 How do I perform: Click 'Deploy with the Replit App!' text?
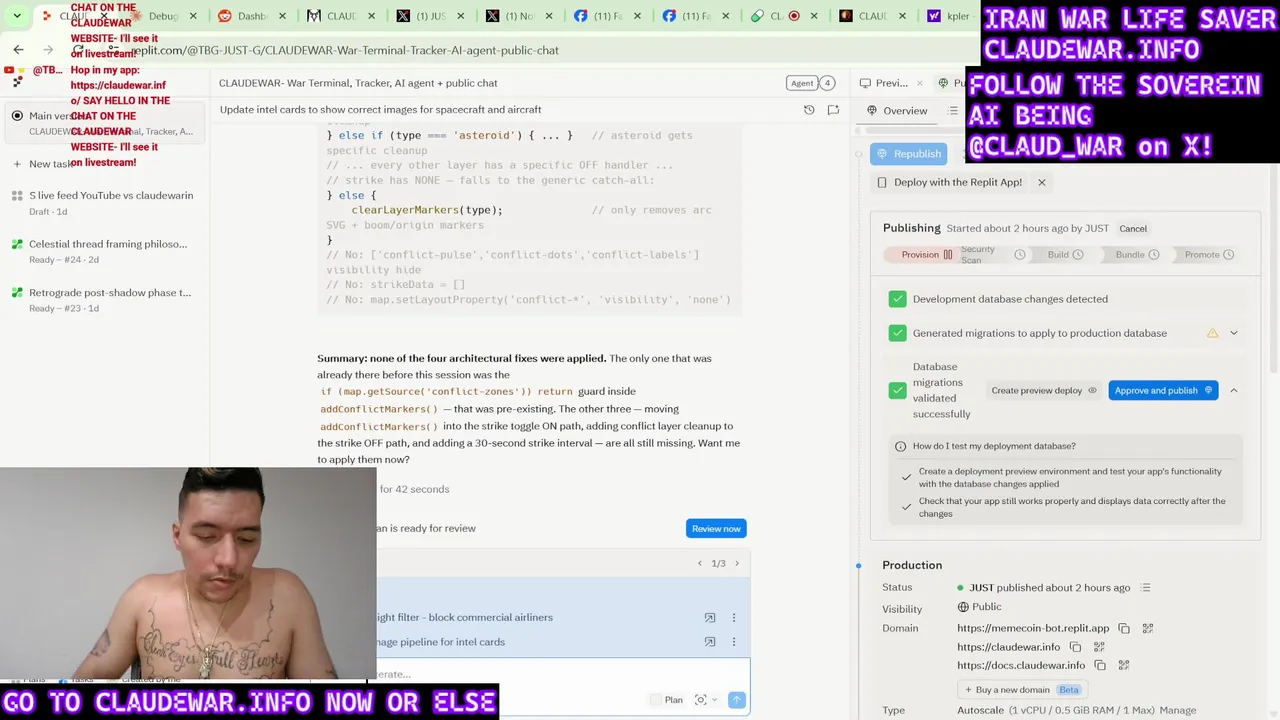coord(957,182)
